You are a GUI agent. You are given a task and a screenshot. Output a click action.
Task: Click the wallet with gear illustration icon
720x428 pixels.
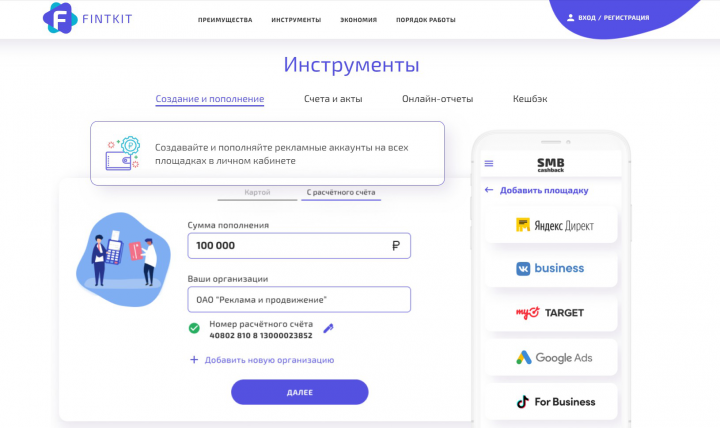click(x=123, y=153)
